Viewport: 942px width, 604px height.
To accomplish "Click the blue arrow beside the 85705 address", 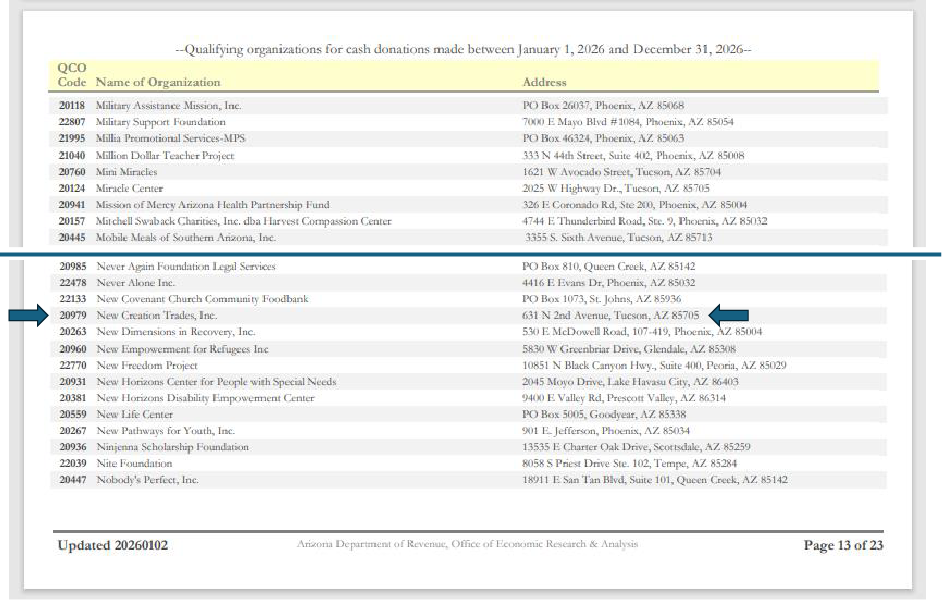I will 729,316.
